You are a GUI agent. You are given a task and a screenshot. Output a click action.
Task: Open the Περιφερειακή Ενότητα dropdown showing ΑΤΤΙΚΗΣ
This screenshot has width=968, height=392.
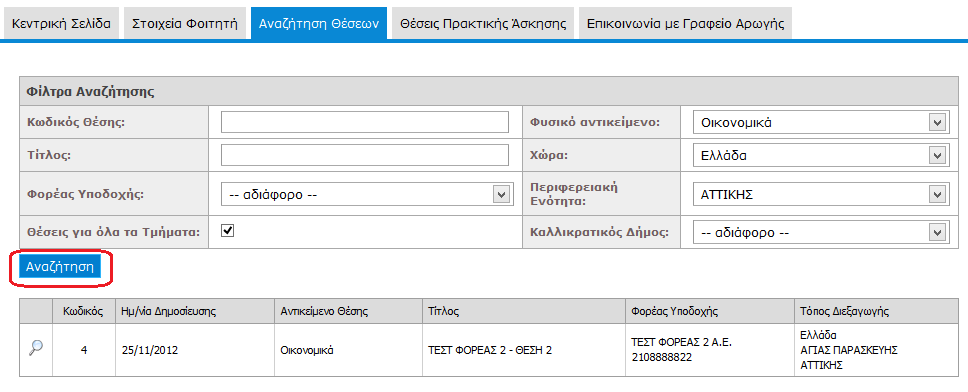point(819,194)
